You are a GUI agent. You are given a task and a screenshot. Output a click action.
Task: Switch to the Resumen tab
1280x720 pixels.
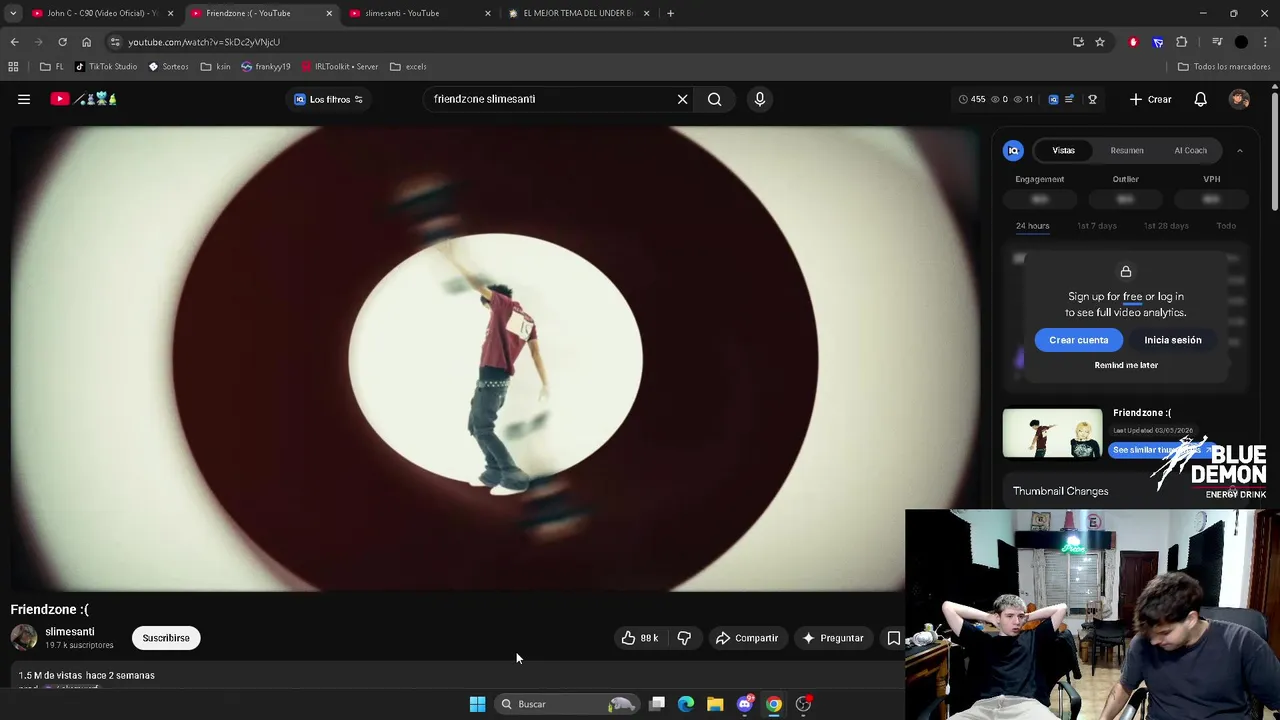pyautogui.click(x=1127, y=150)
